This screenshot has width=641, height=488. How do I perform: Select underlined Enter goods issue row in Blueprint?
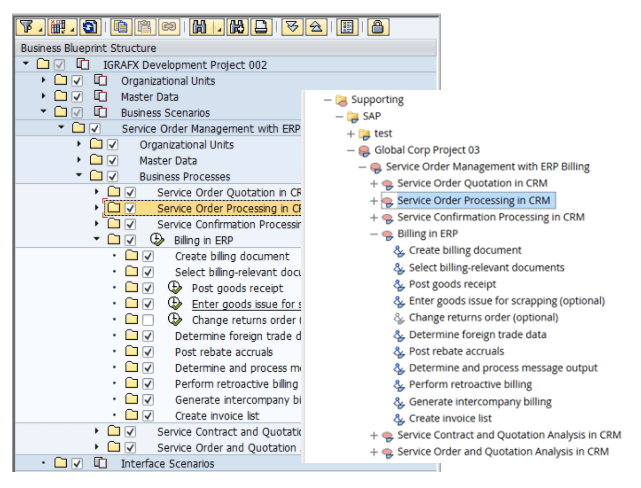click(246, 304)
